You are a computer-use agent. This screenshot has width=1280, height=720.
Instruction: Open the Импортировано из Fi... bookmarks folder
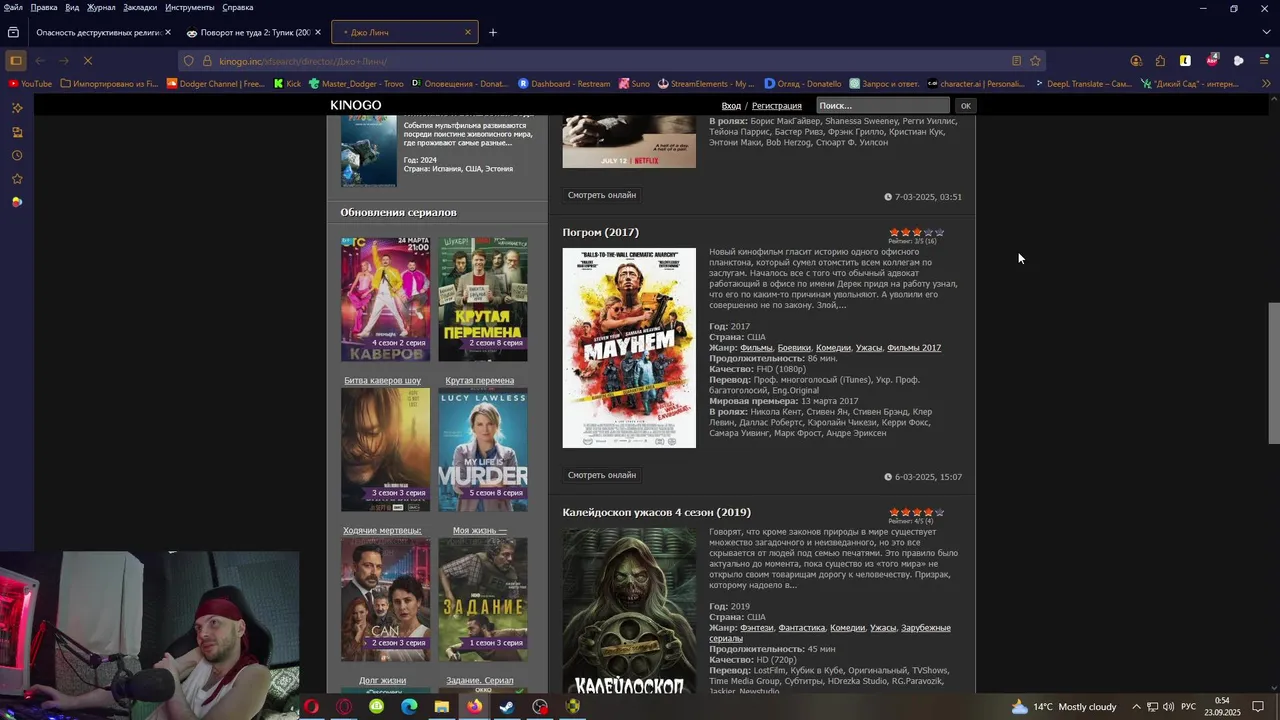tap(109, 84)
